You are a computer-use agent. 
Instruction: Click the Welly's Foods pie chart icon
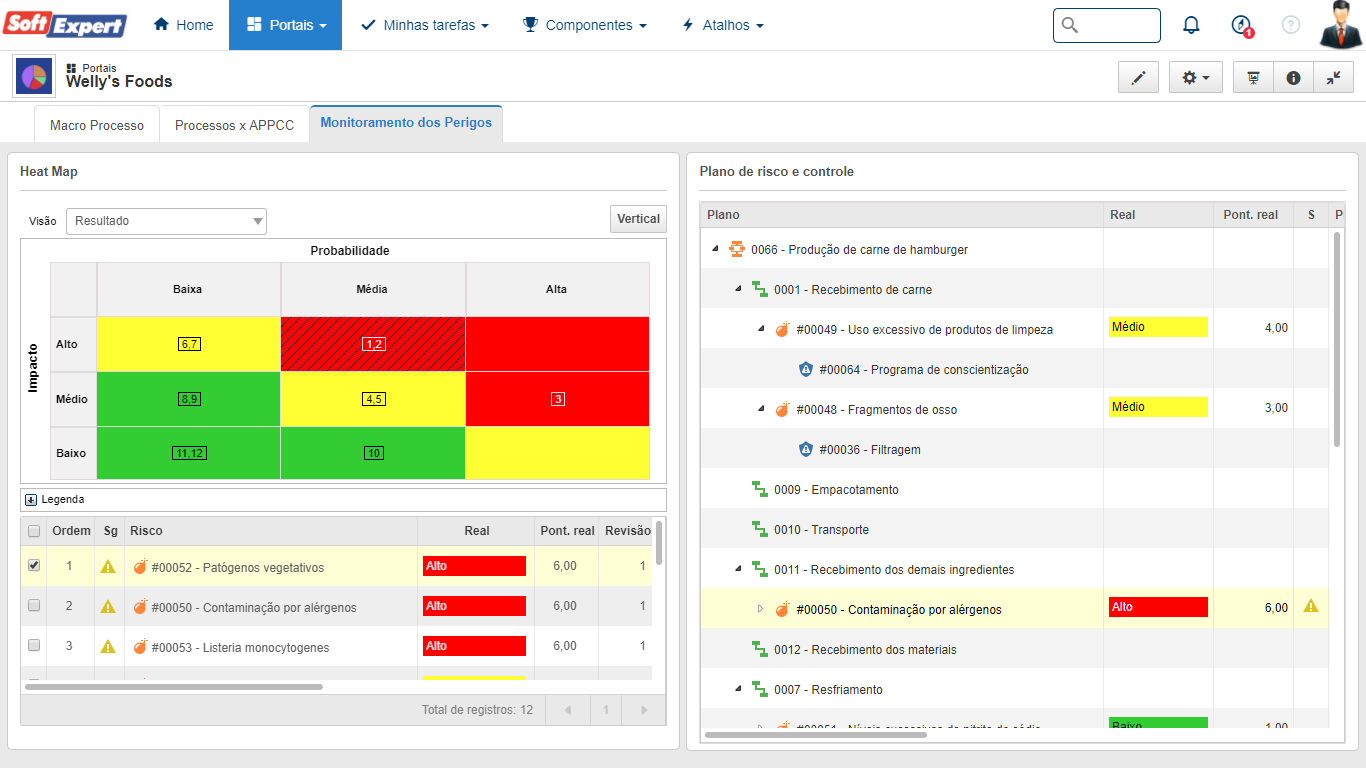(x=34, y=76)
